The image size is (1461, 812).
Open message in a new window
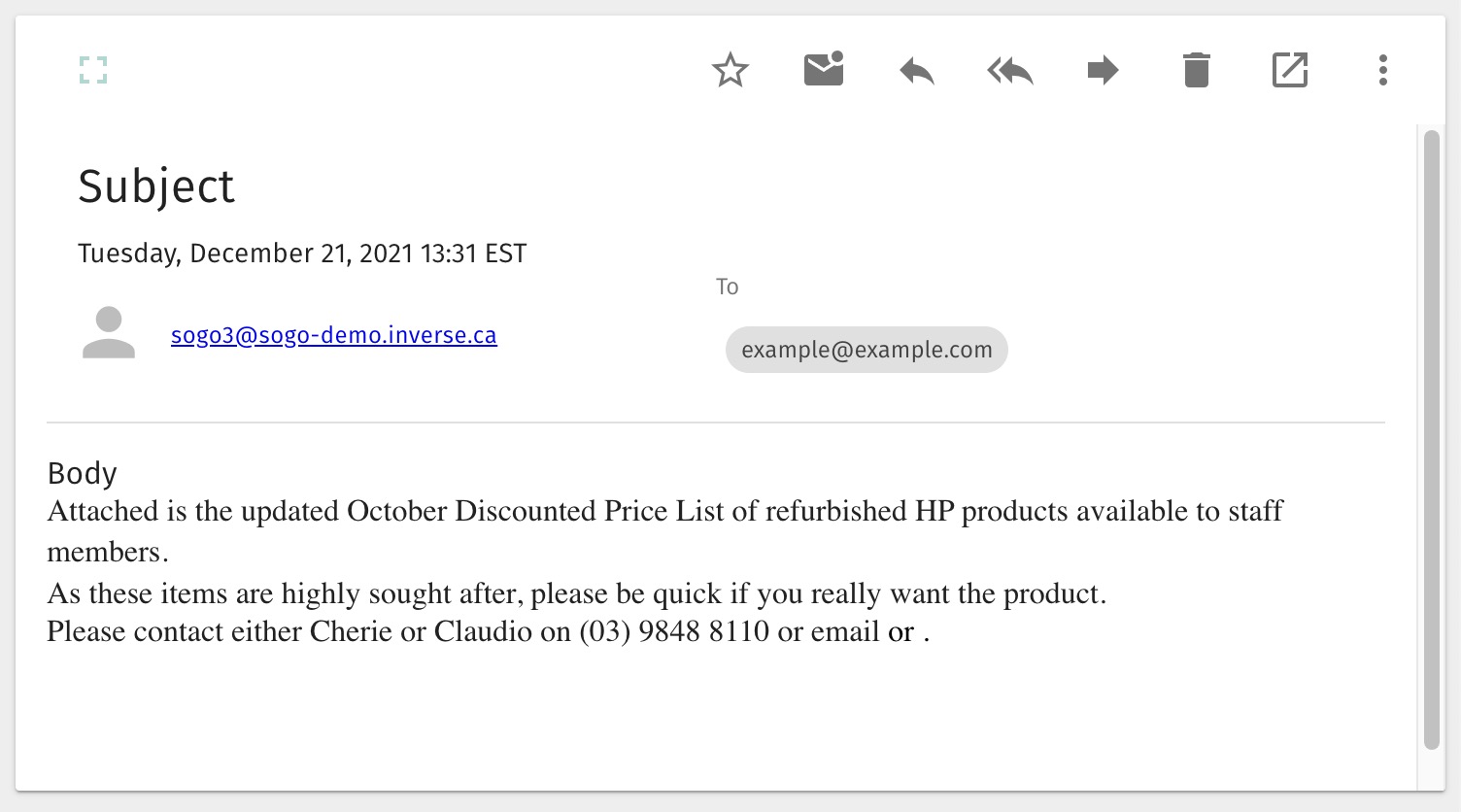click(1289, 70)
